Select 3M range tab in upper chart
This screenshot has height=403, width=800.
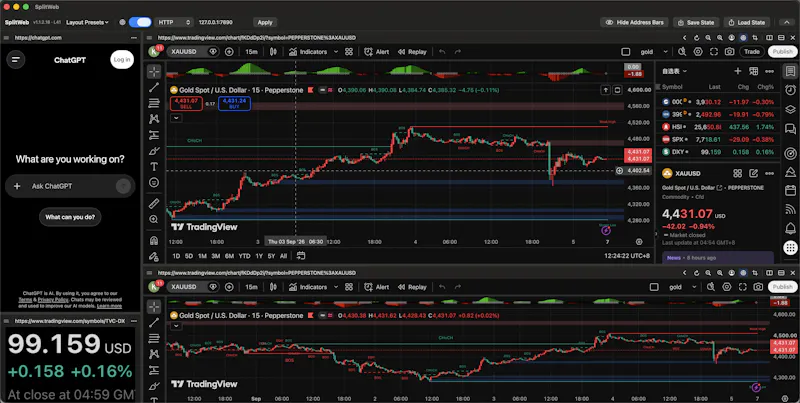[x=215, y=256]
